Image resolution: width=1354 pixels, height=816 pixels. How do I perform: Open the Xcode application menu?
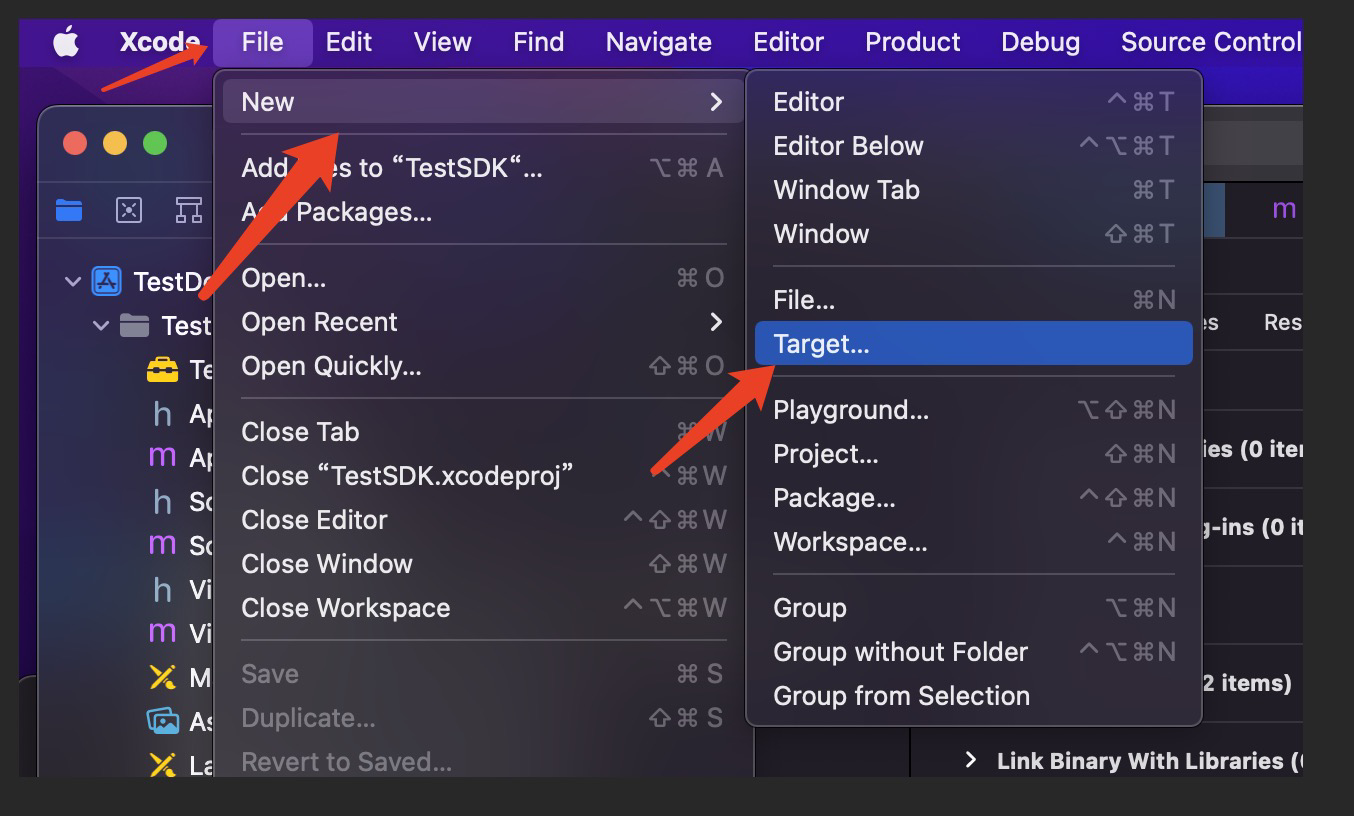pyautogui.click(x=160, y=42)
